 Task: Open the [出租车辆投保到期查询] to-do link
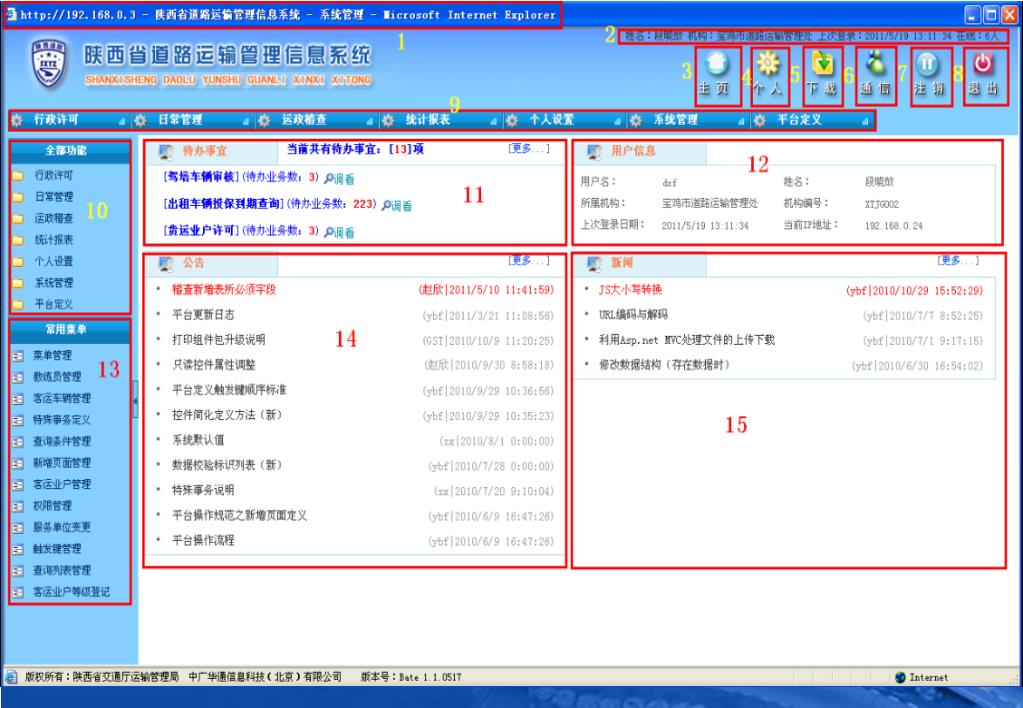click(224, 204)
